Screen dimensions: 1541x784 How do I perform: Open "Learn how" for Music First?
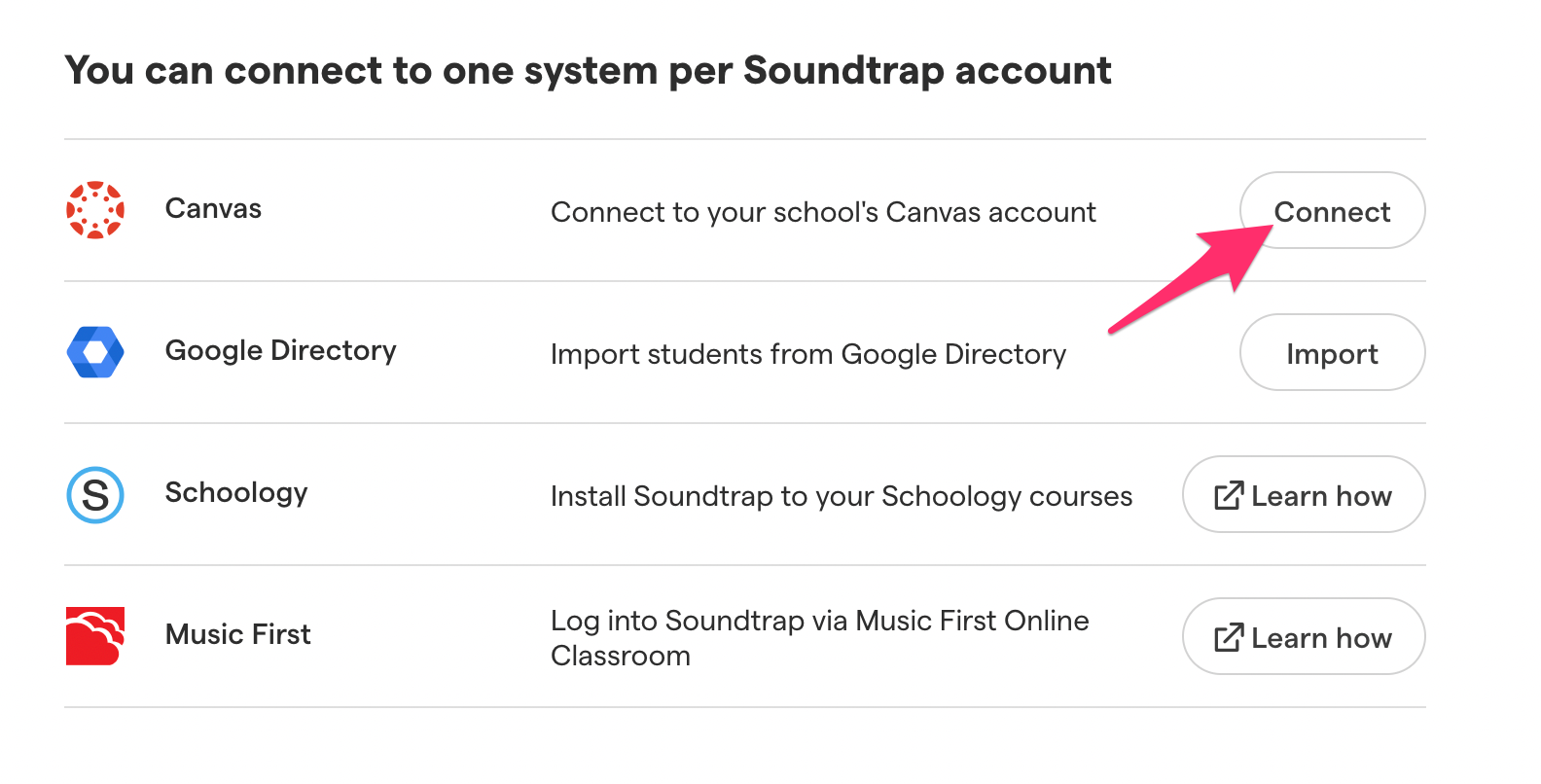pyautogui.click(x=1304, y=637)
